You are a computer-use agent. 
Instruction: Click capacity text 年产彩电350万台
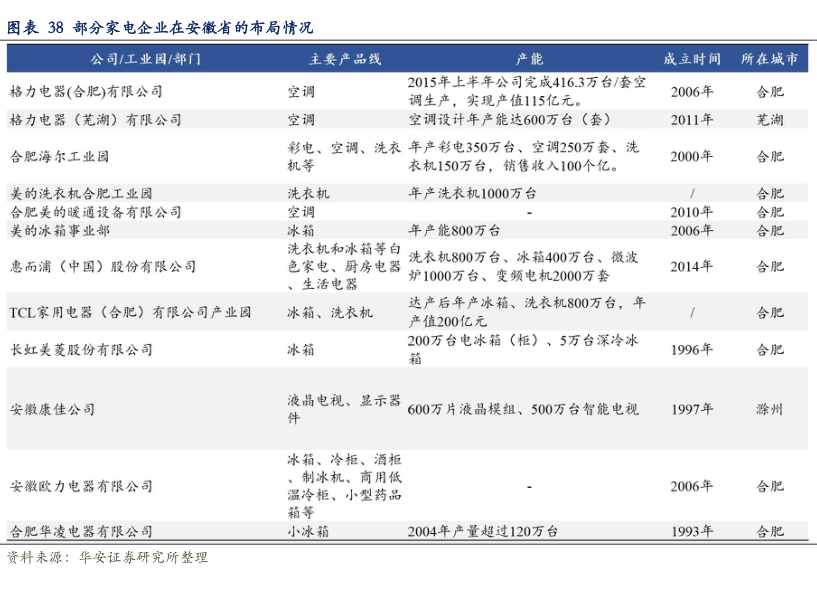click(x=461, y=147)
